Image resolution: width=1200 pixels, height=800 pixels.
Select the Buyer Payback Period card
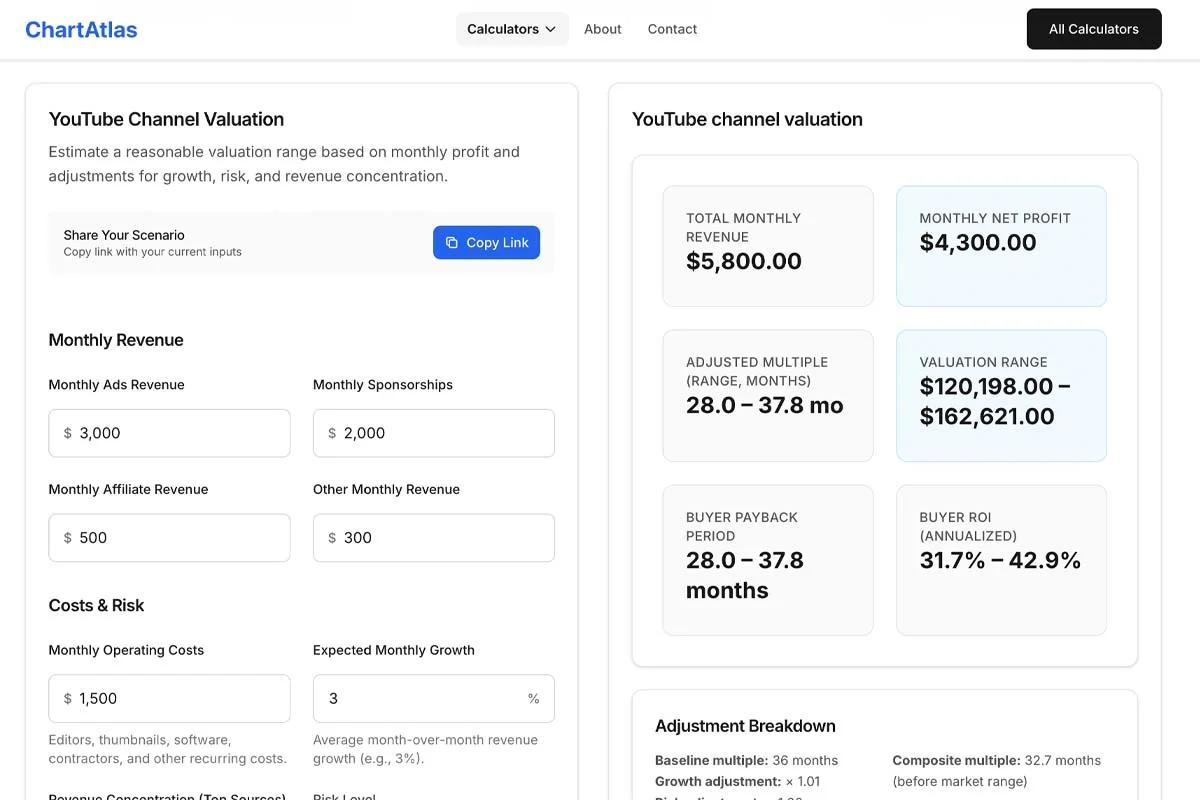pos(767,560)
